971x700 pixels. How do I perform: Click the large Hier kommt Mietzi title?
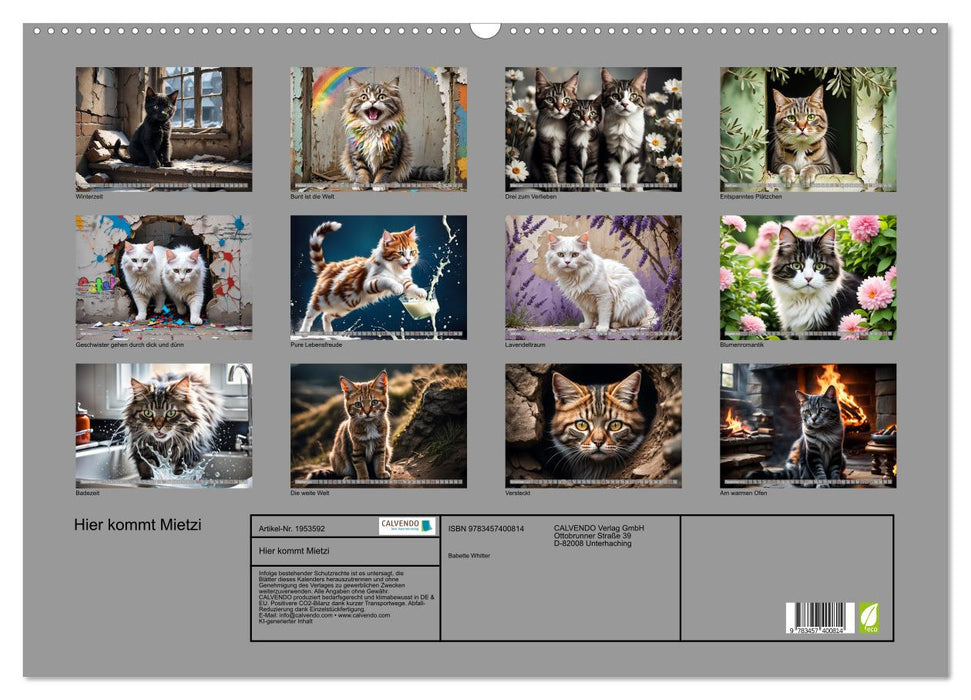138,525
